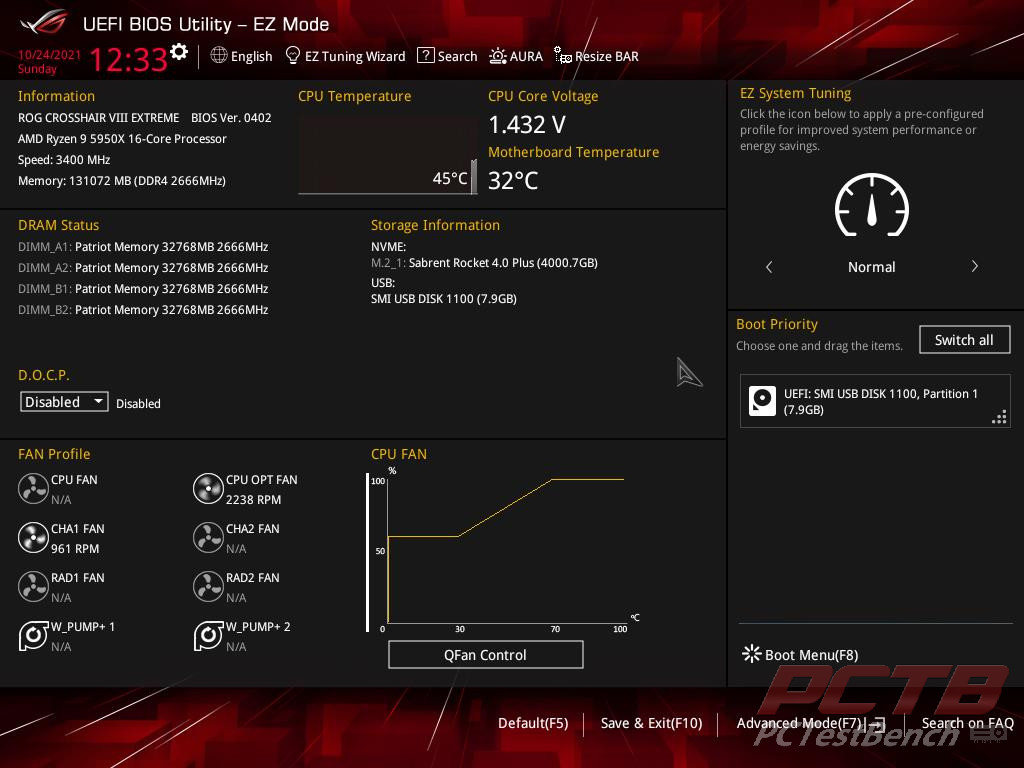The width and height of the screenshot is (1024, 768).
Task: Click the EZ System Tuning gauge icon
Action: [x=872, y=205]
